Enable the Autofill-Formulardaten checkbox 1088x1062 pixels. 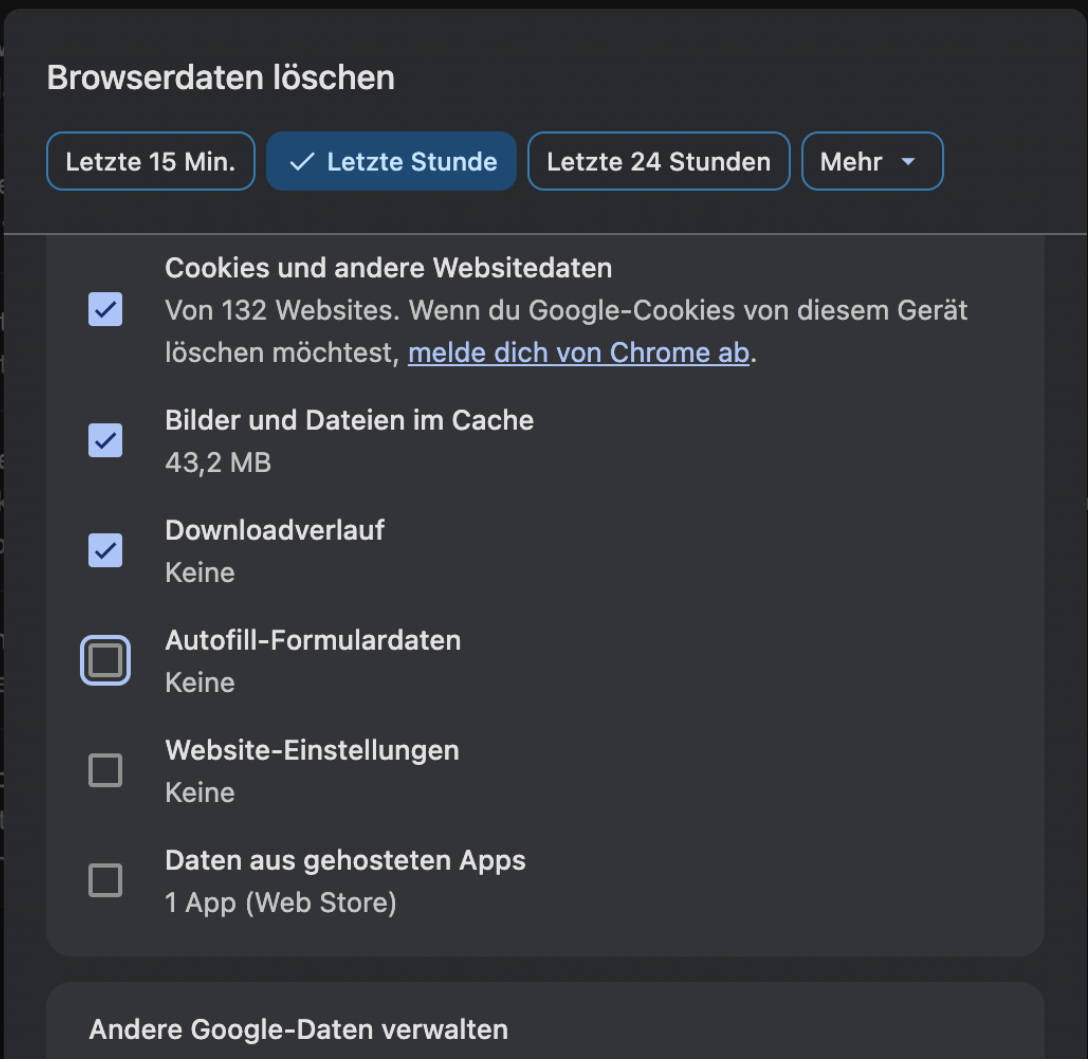tap(105, 661)
